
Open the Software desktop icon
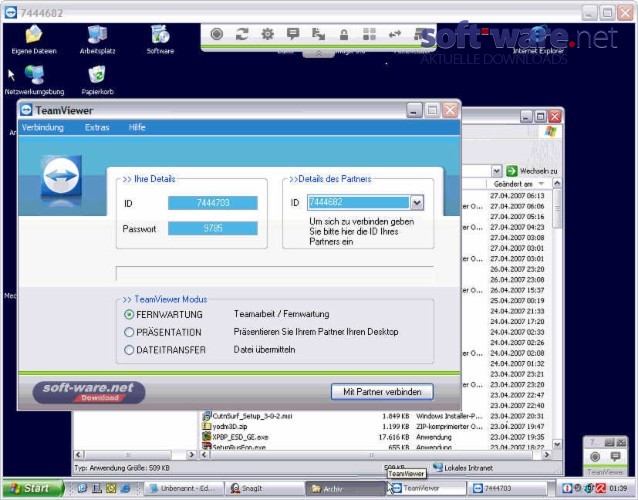pyautogui.click(x=160, y=39)
